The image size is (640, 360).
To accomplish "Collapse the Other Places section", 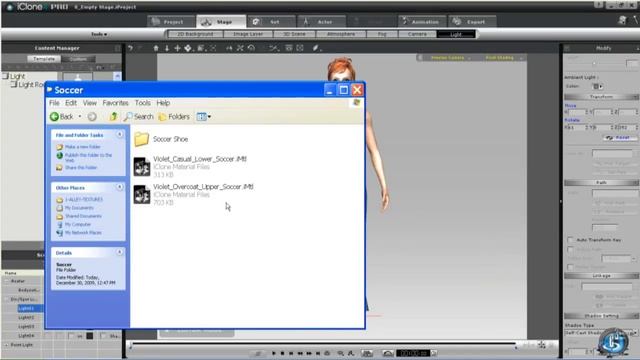I will coord(120,187).
